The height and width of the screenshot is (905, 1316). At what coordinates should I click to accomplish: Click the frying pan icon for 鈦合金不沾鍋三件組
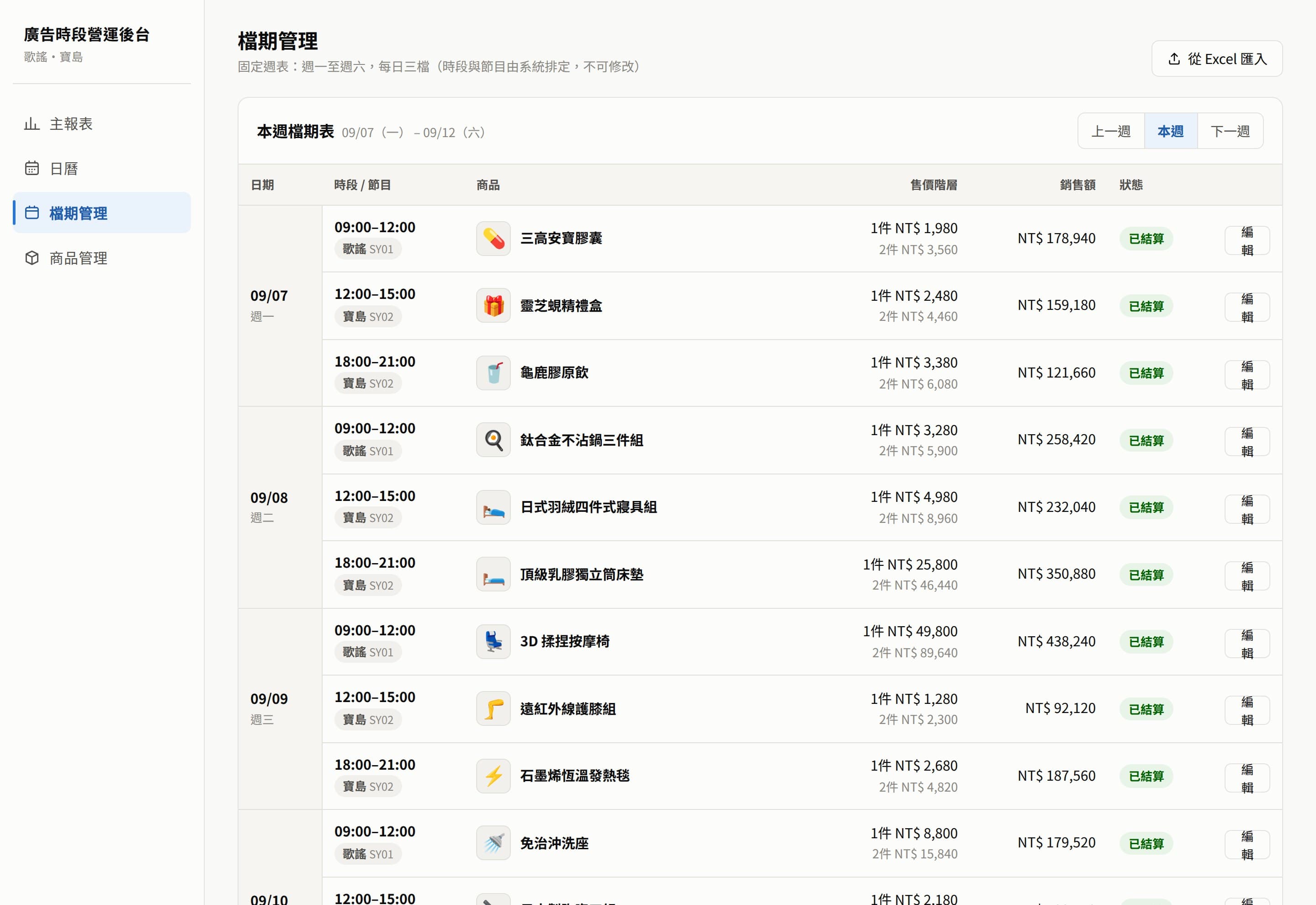pos(493,440)
